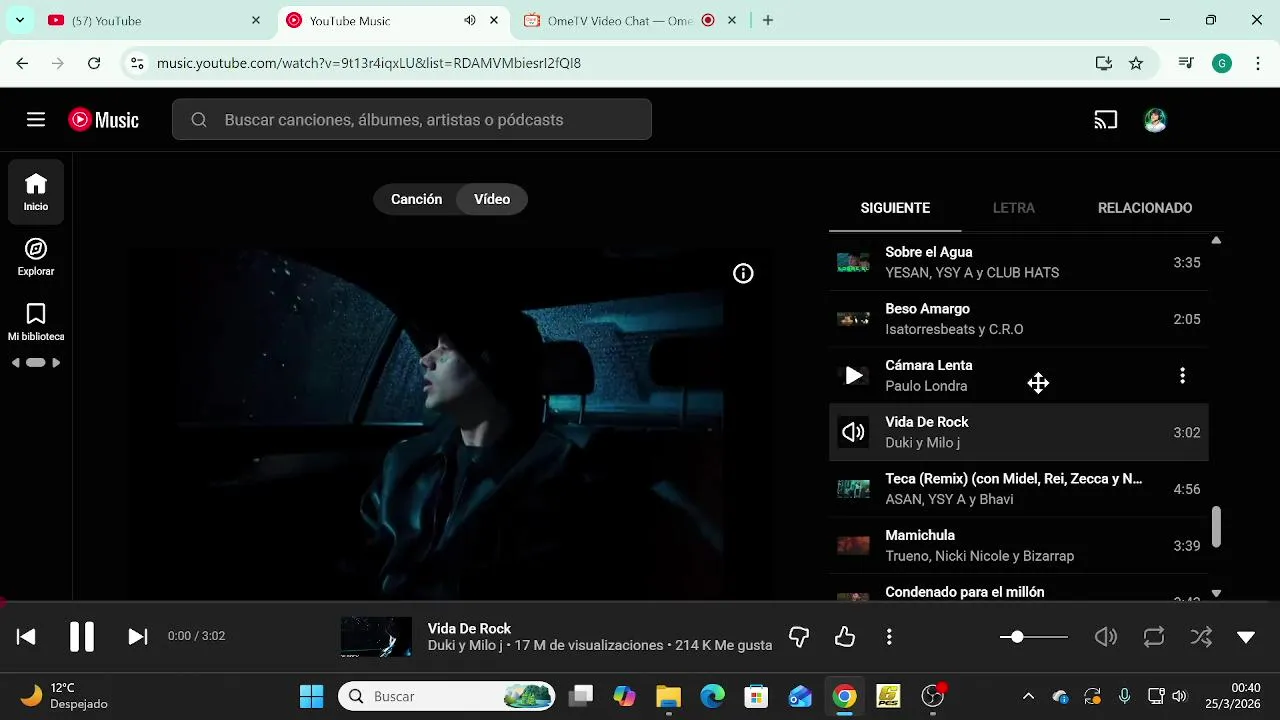Collapse the player page with down arrow

coord(1246,637)
